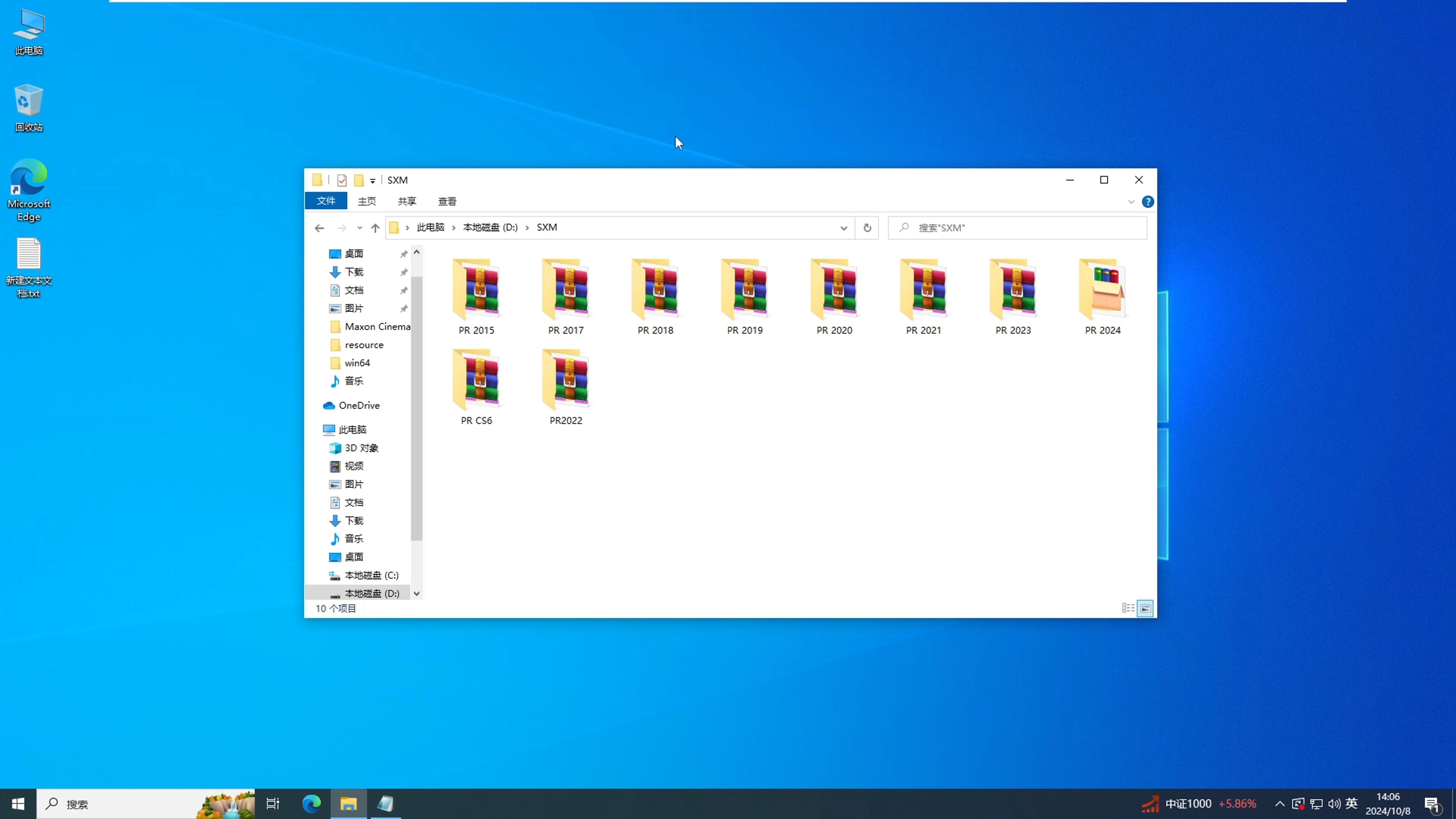Viewport: 1456px width, 819px height.
Task: Expand the address bar history dropdown
Action: (844, 228)
